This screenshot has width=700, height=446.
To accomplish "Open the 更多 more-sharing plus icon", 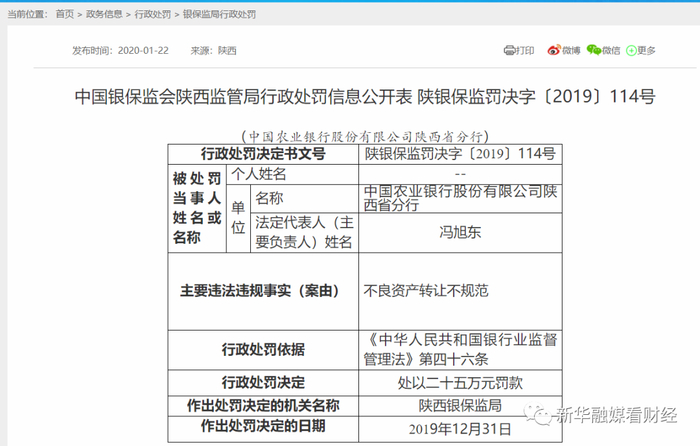I will click(x=631, y=51).
